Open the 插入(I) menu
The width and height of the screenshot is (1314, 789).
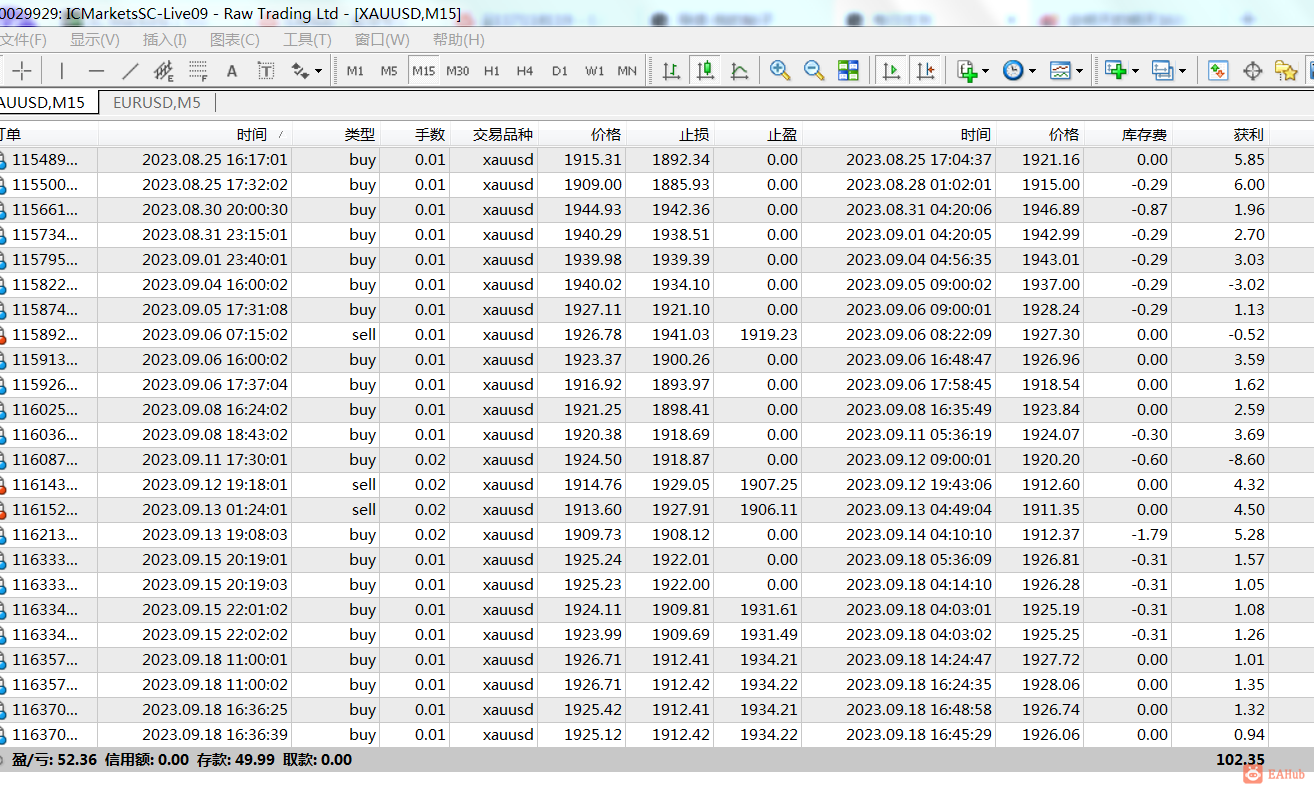point(164,40)
